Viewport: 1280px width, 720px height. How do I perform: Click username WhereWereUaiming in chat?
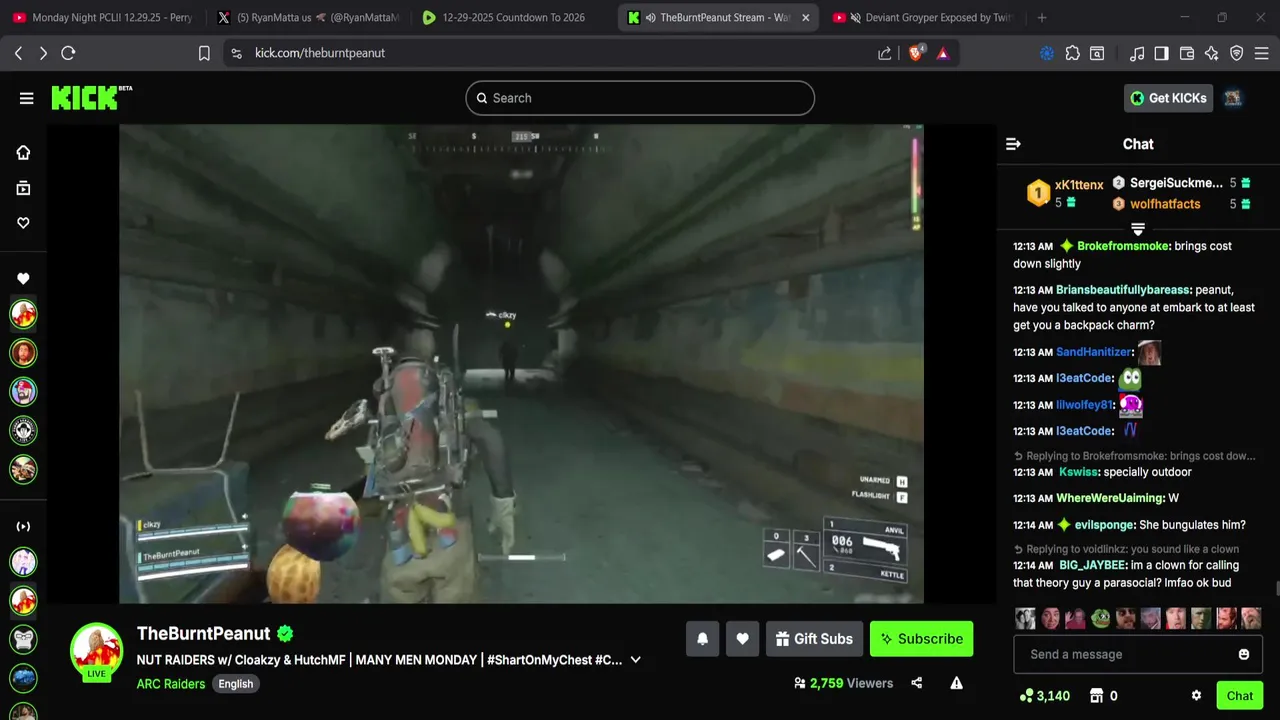(x=1110, y=498)
